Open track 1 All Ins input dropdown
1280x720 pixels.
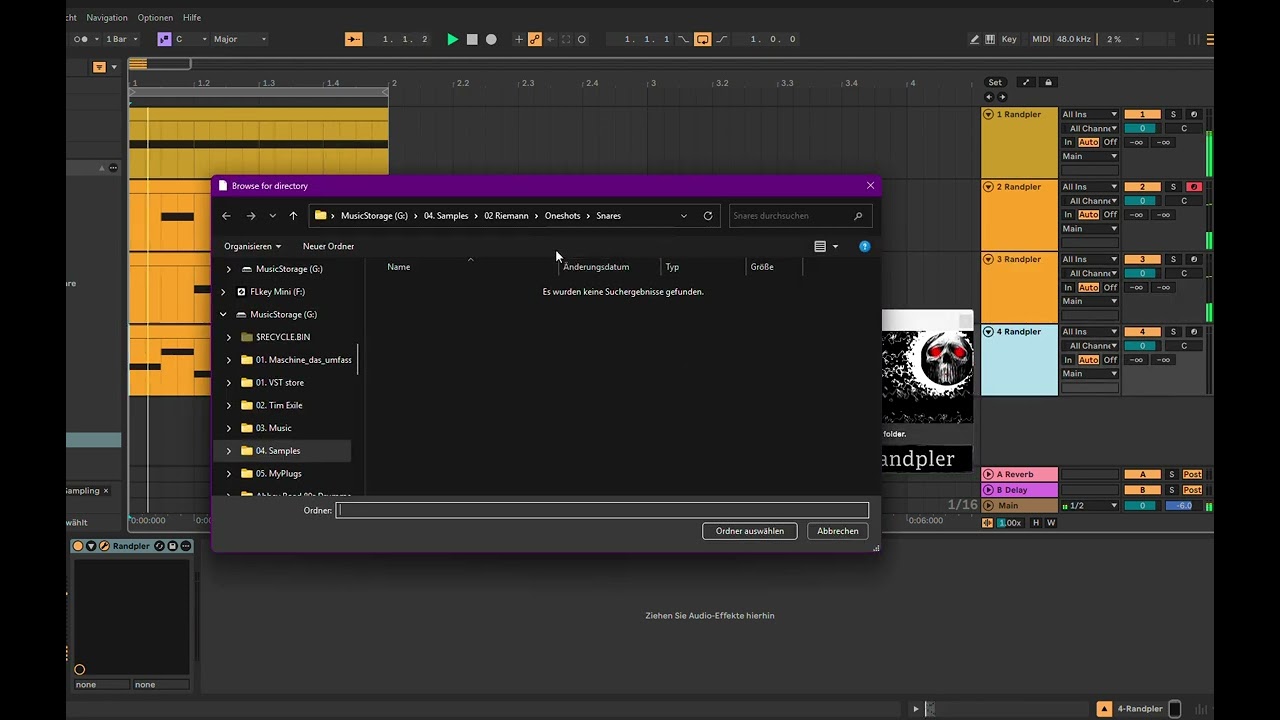1090,115
